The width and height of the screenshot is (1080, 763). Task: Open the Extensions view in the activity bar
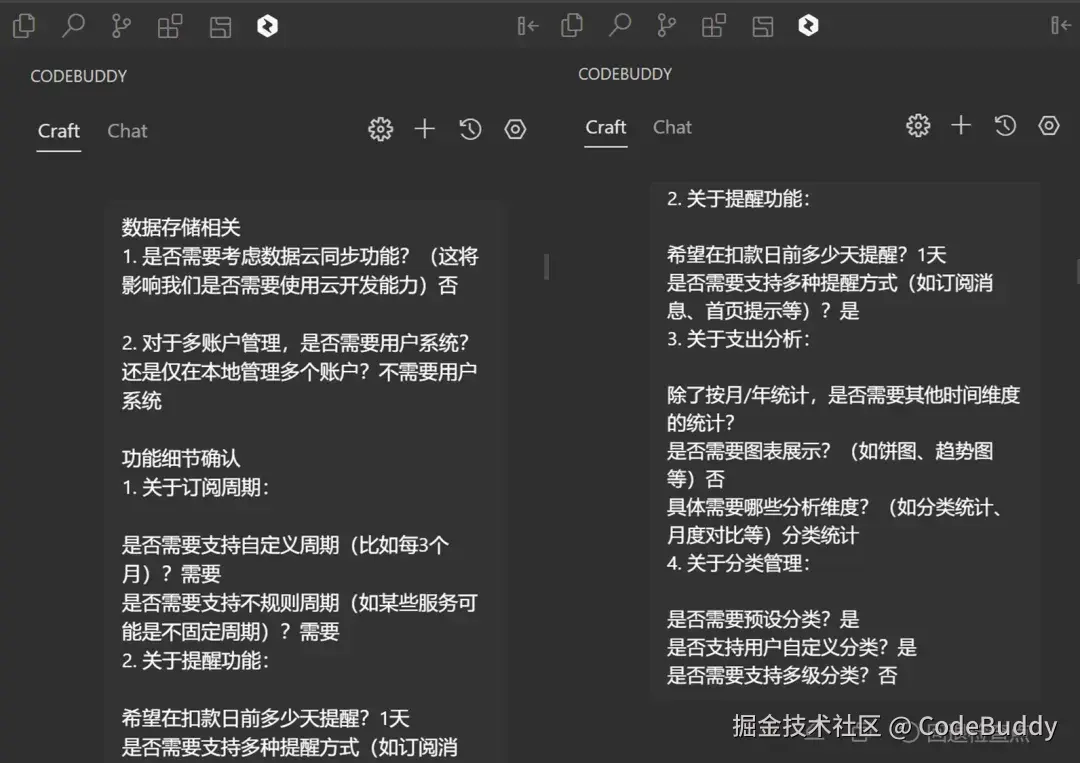point(170,25)
